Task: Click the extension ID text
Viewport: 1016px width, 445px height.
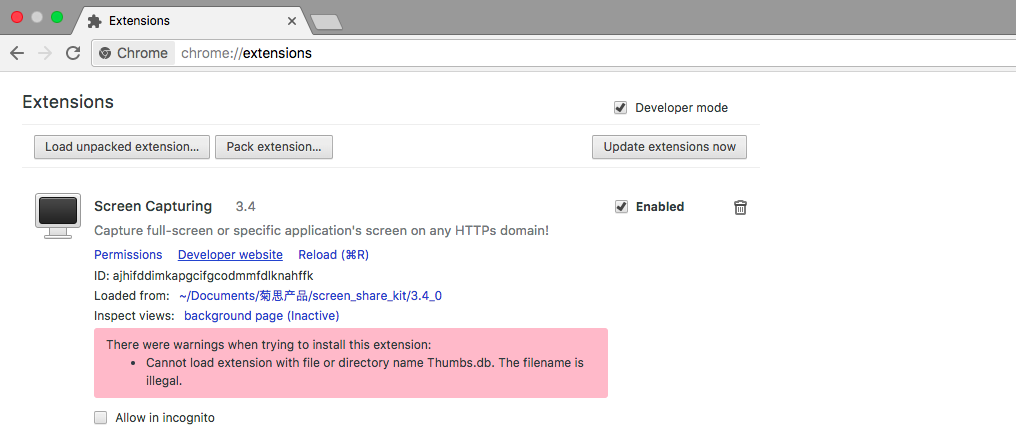Action: [x=203, y=275]
